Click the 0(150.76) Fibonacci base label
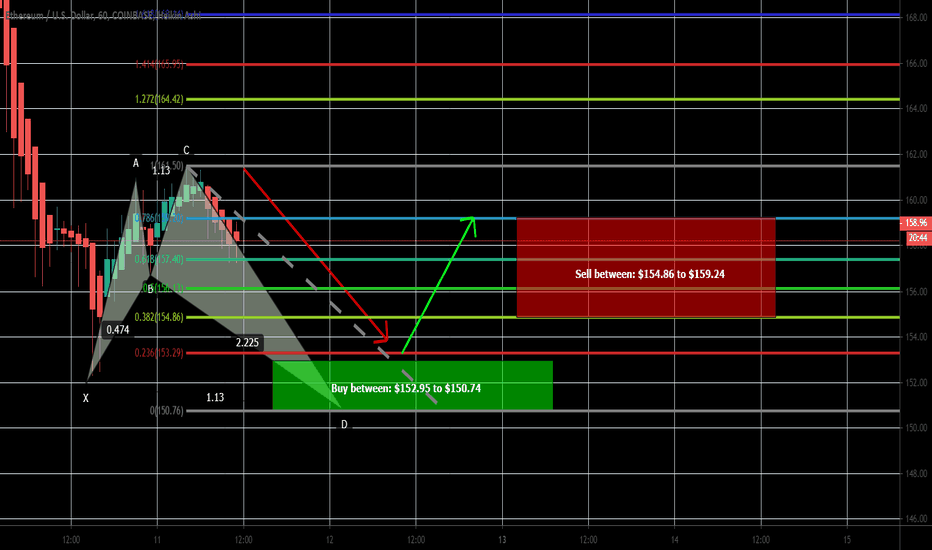The height and width of the screenshot is (550, 932). pos(166,411)
